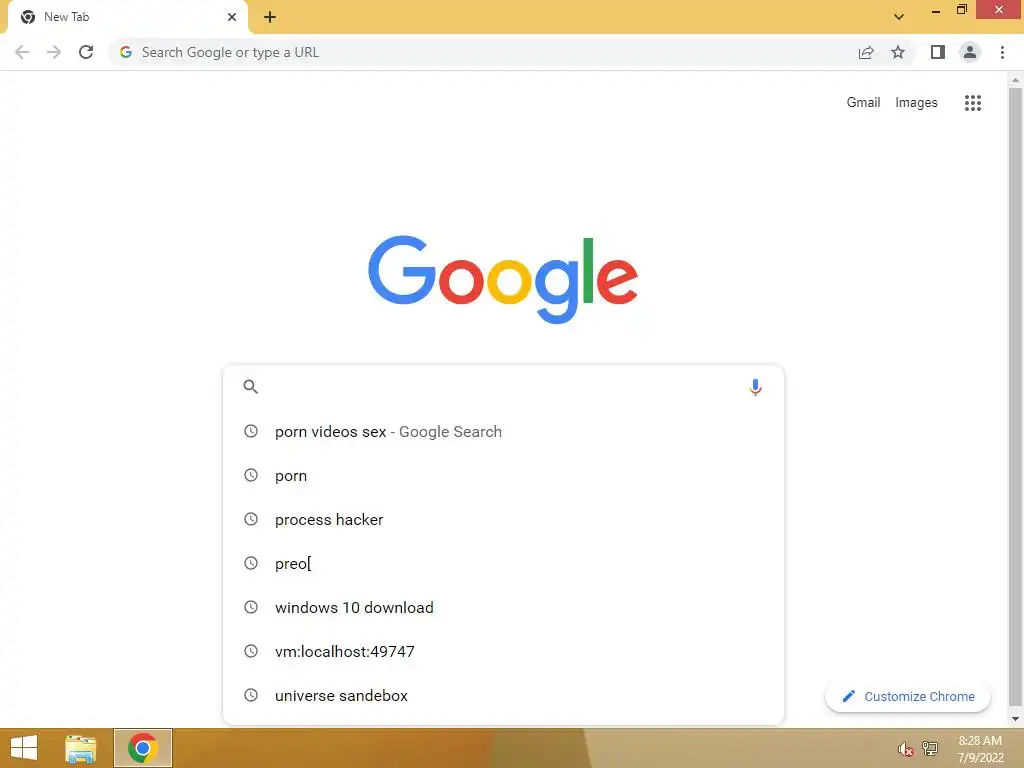Image resolution: width=1024 pixels, height=768 pixels.
Task: Click the browser forward arrow
Action: coord(54,52)
